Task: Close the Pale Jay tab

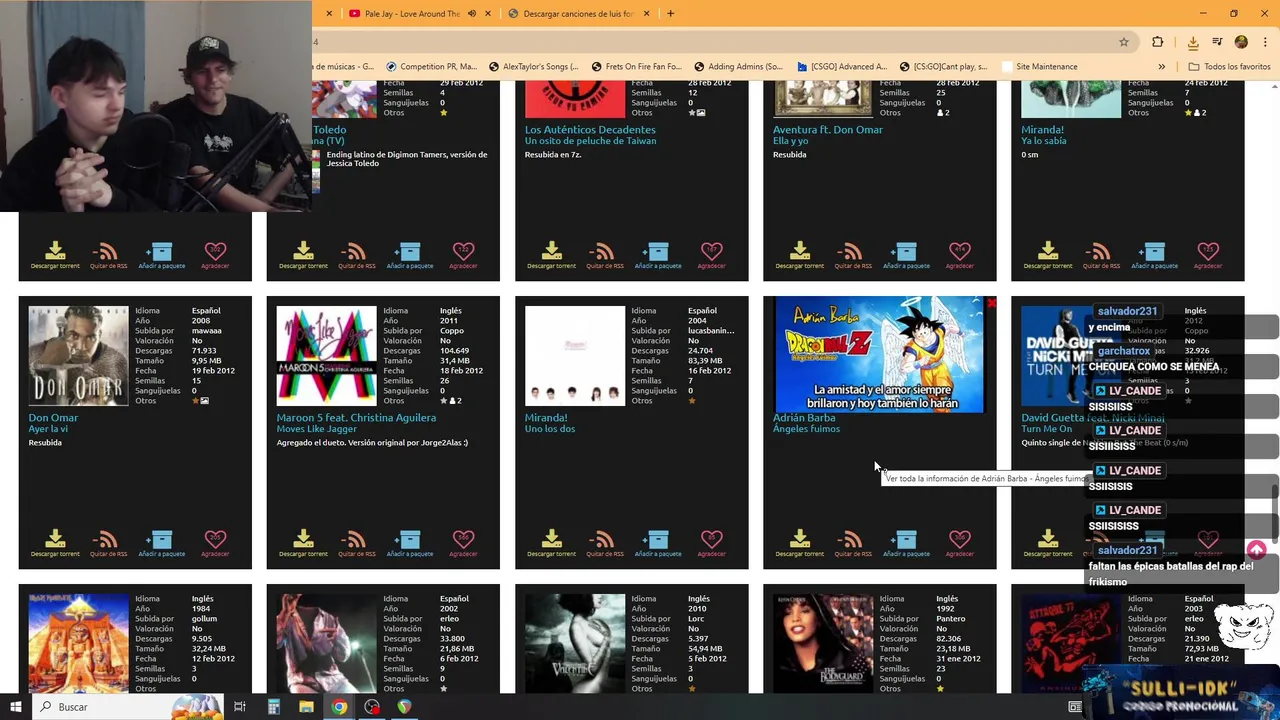Action: (488, 14)
